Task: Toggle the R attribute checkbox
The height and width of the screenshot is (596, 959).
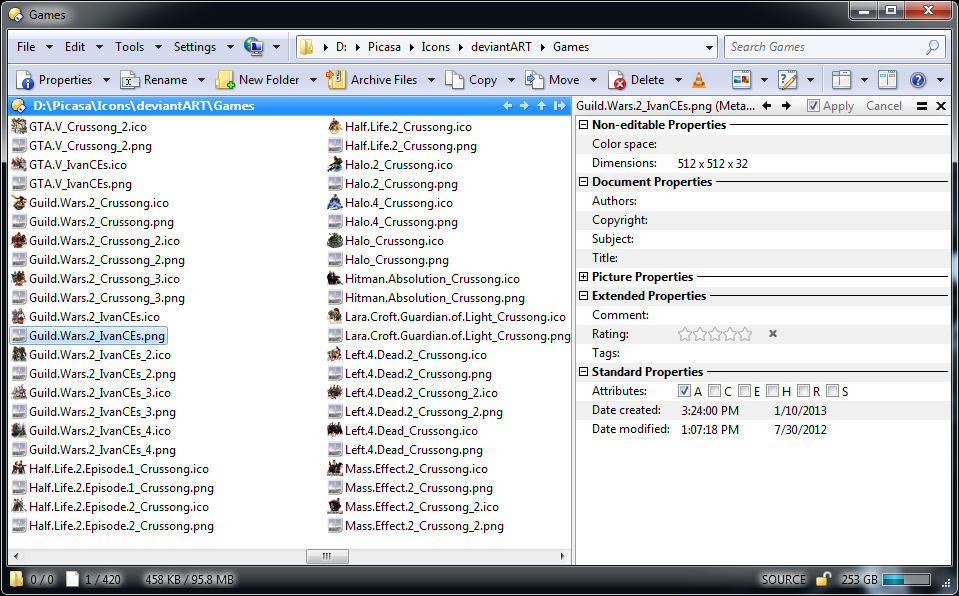Action: [803, 390]
